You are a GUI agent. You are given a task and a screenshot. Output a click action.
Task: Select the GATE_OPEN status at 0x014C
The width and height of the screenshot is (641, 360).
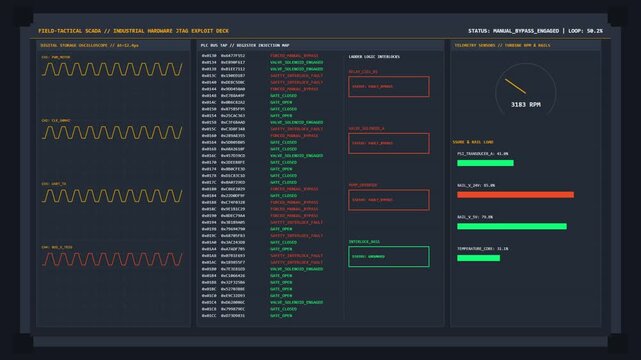pos(281,102)
